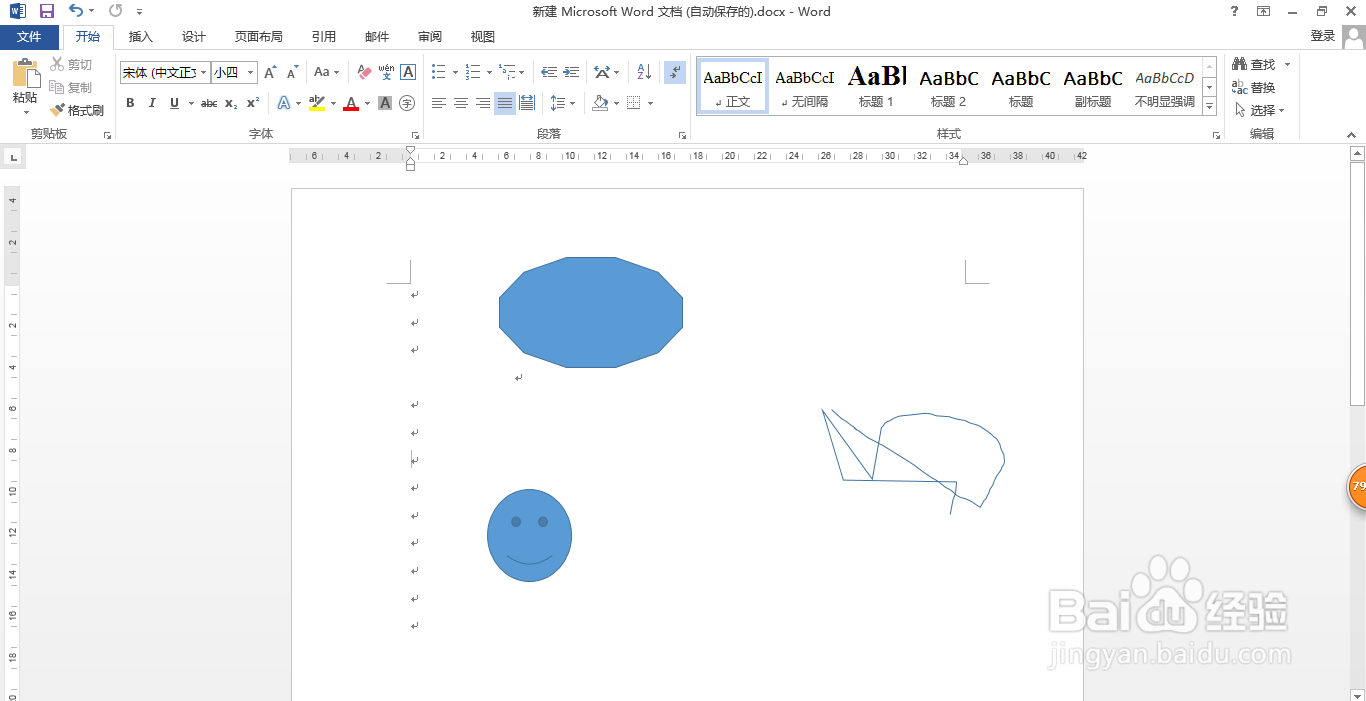Switch to Design (设计) tab
This screenshot has height=701, width=1366.
click(x=194, y=37)
